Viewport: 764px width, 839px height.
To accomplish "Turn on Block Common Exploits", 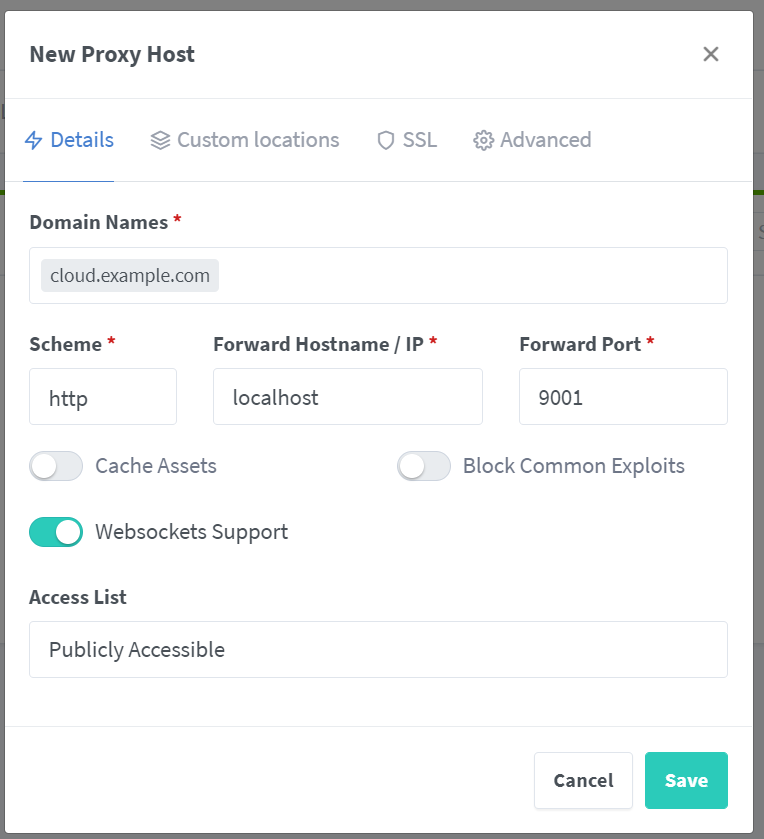I will tap(424, 466).
